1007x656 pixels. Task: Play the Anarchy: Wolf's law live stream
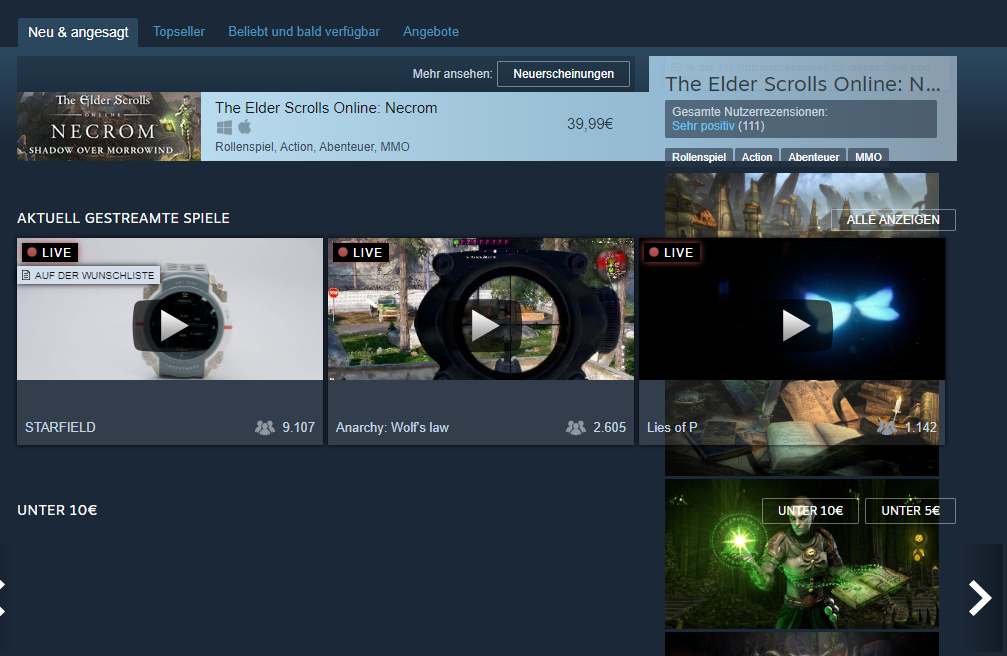[481, 325]
